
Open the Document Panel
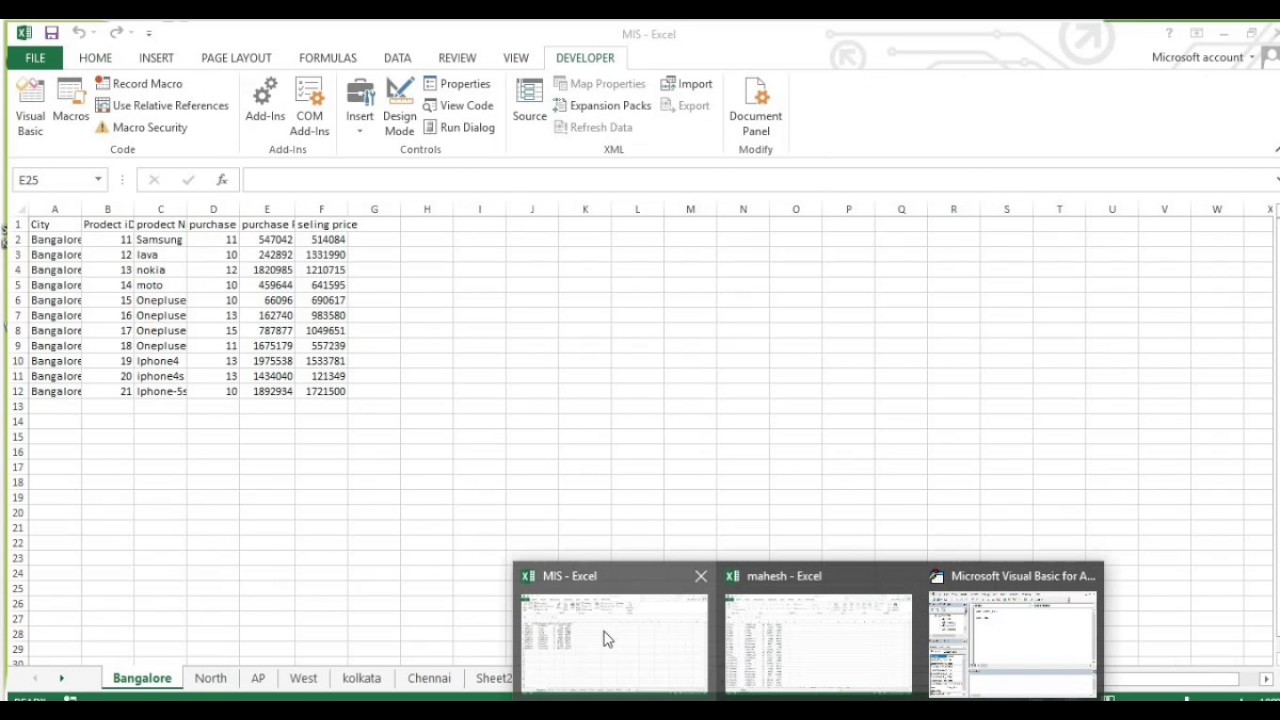[755, 107]
